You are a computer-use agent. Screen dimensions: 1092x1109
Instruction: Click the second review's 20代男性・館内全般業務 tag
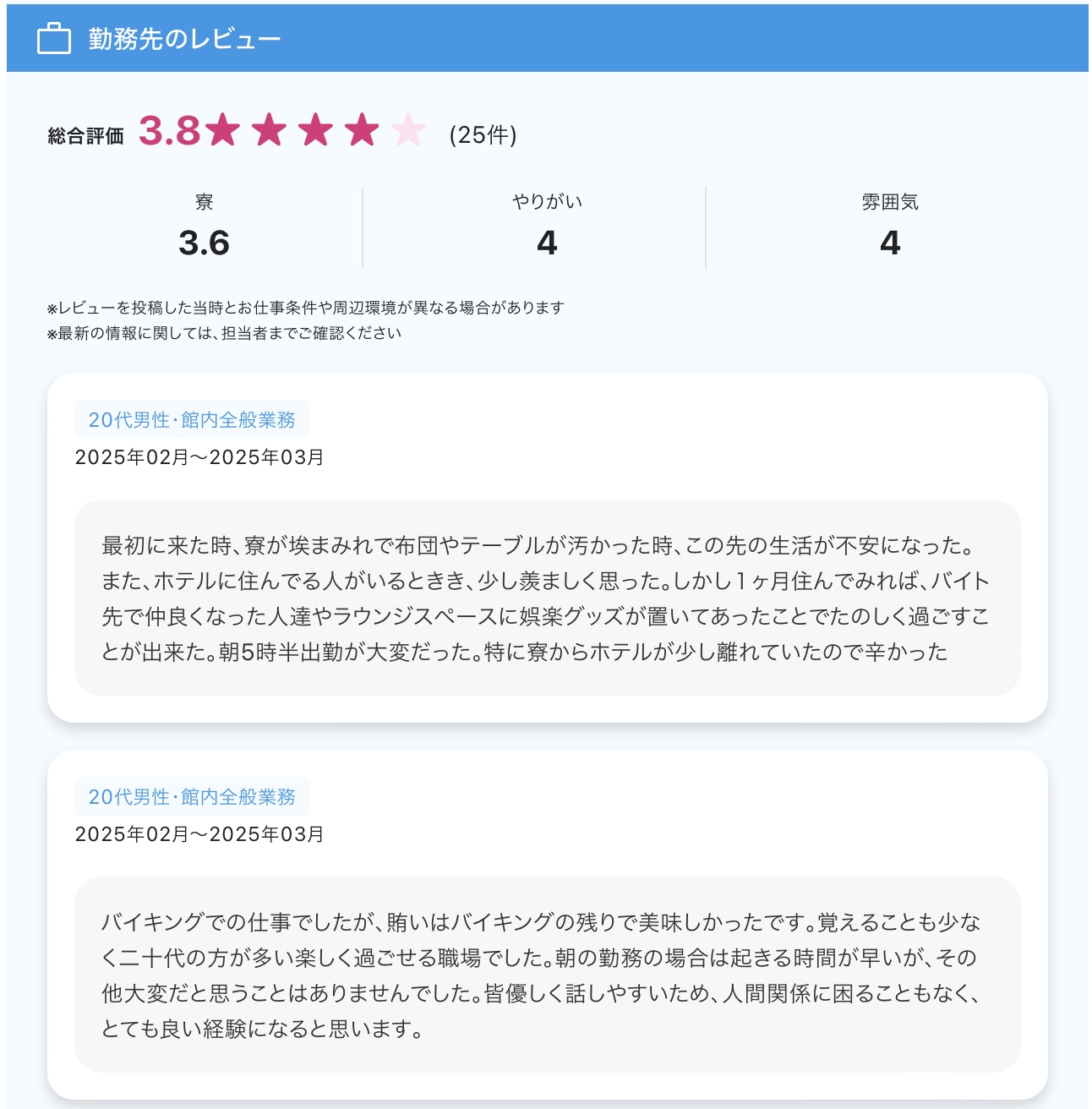(192, 797)
